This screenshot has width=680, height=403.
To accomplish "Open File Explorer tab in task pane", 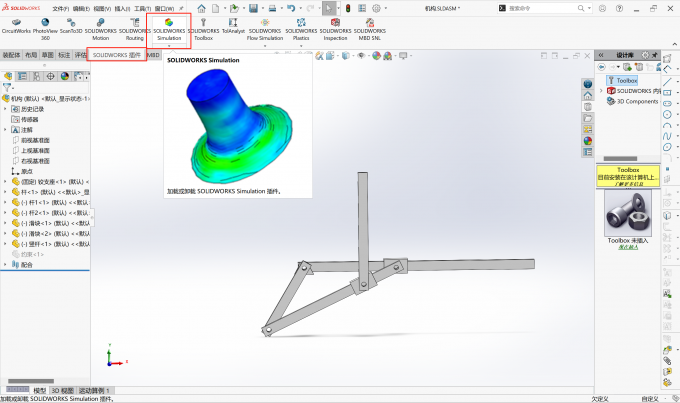I will 588,118.
